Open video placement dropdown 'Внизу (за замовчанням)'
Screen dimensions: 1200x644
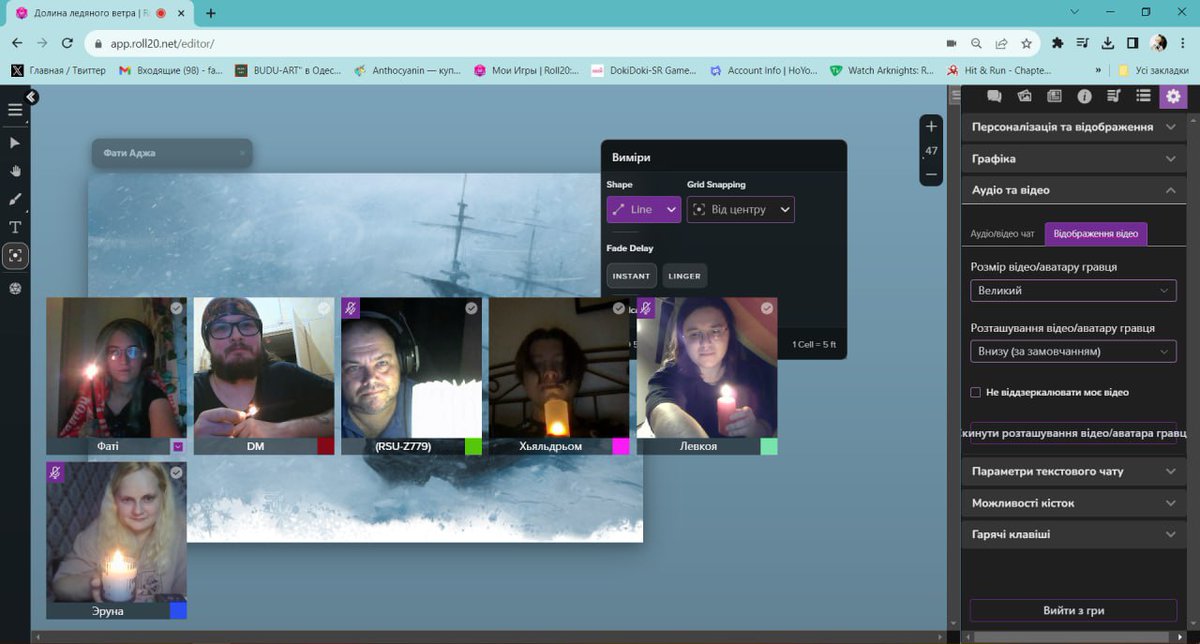1073,351
